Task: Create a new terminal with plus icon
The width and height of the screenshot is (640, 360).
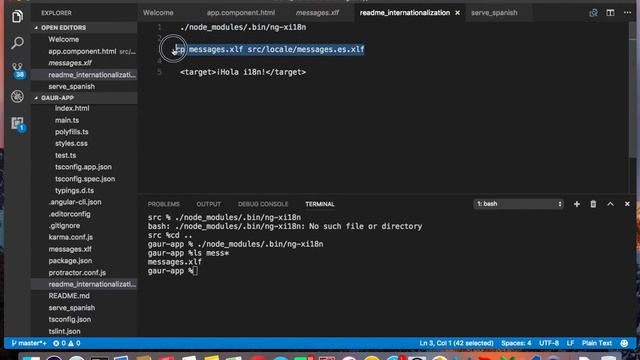Action: 576,204
